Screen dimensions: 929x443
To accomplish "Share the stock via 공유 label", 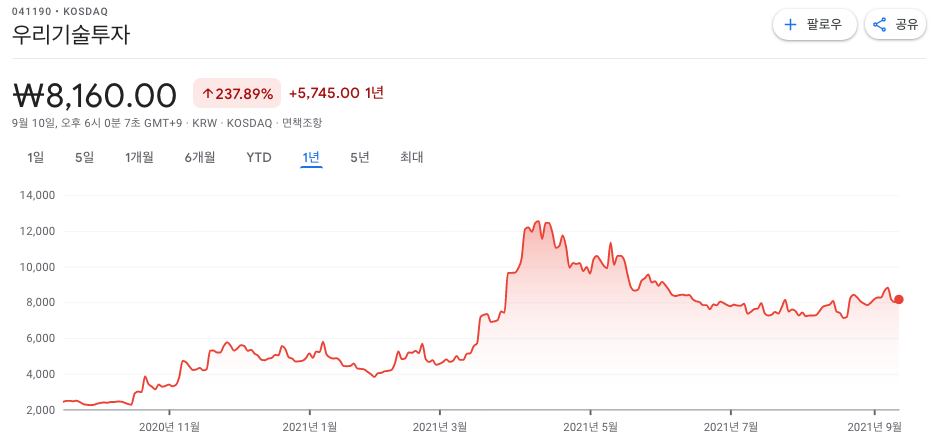I will point(906,25).
